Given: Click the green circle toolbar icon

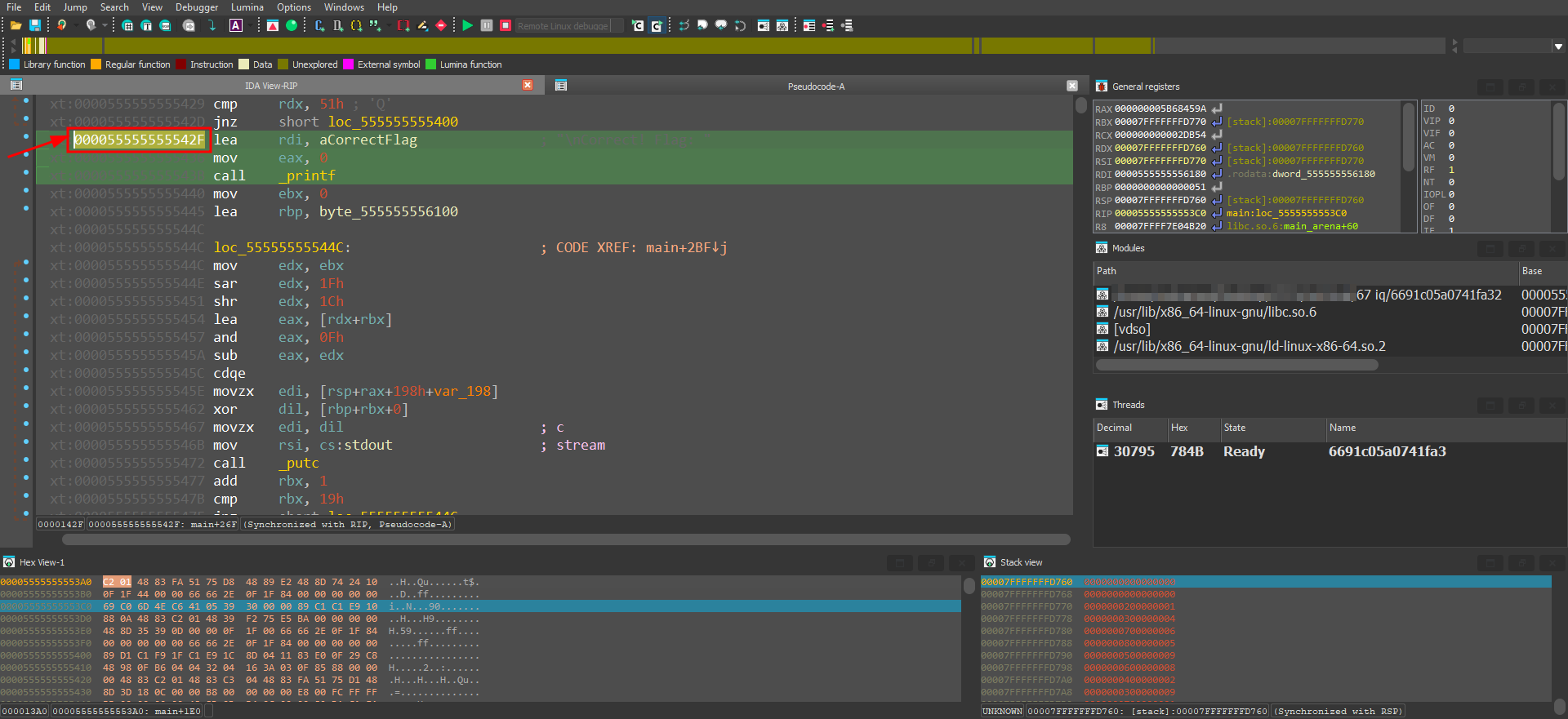Looking at the screenshot, I should (292, 25).
